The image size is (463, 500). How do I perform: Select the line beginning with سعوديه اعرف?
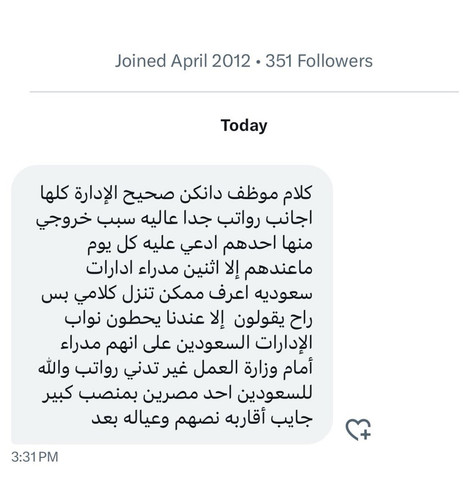point(177,294)
